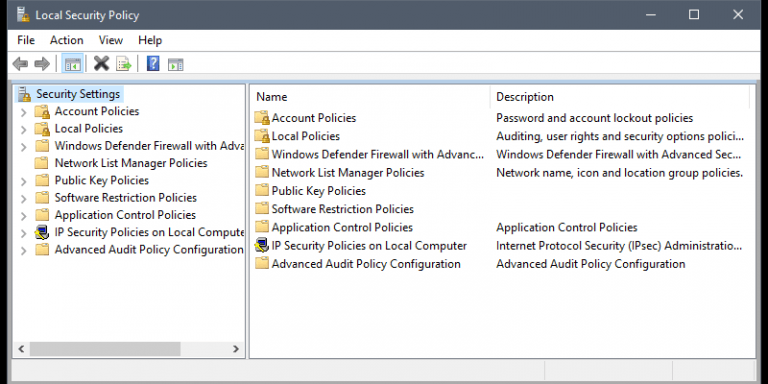Expand Public Key Policies tree node

point(24,181)
